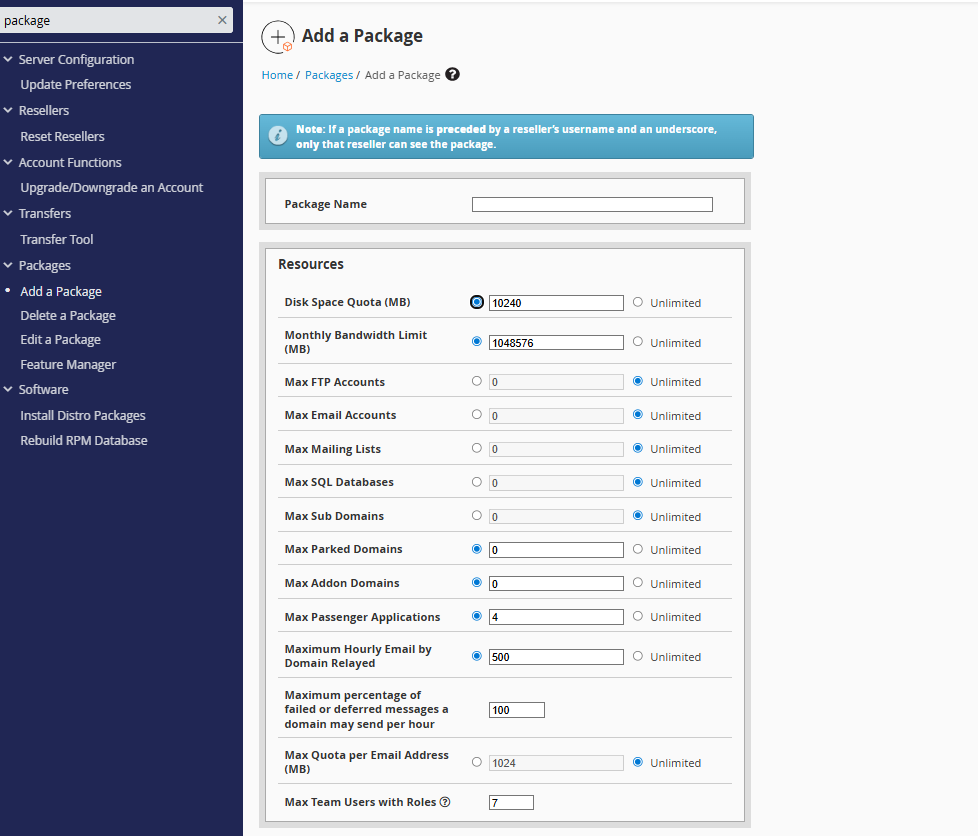This screenshot has width=978, height=836.
Task: Select Unlimited for Max Passenger Applications
Action: click(x=638, y=616)
